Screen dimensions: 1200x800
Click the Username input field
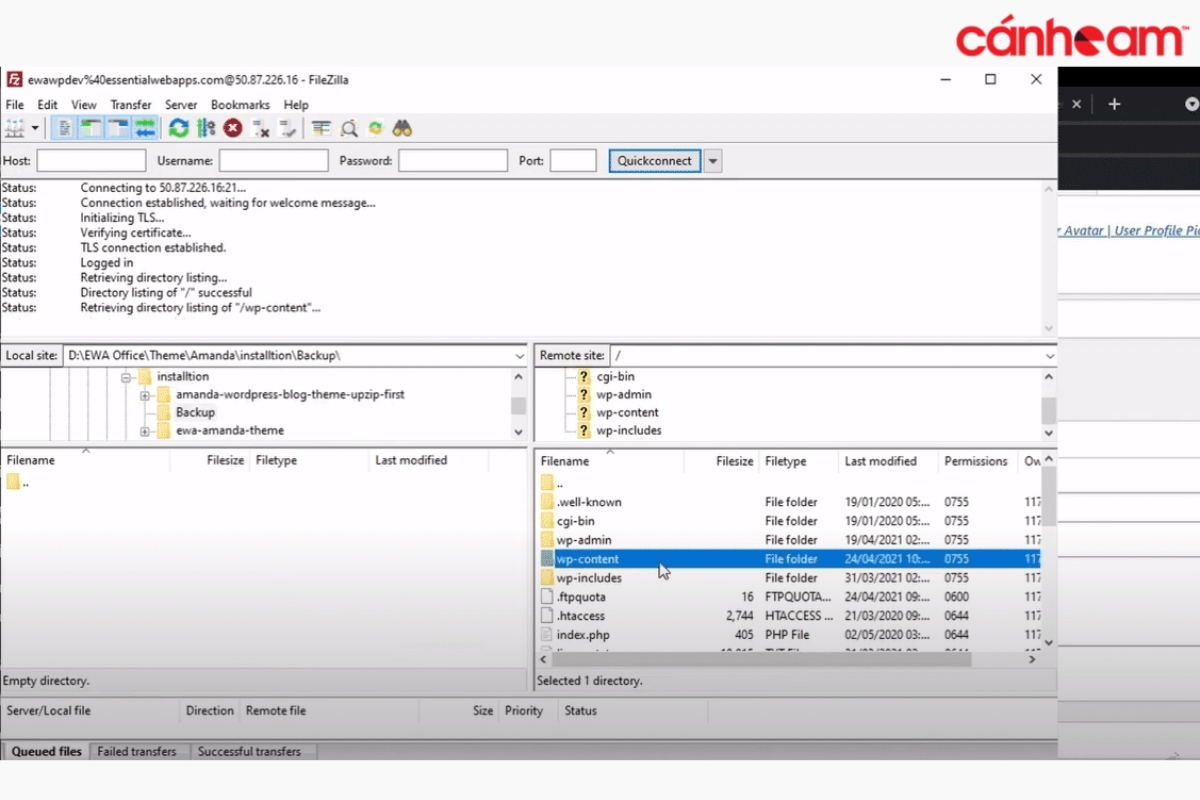coord(273,160)
